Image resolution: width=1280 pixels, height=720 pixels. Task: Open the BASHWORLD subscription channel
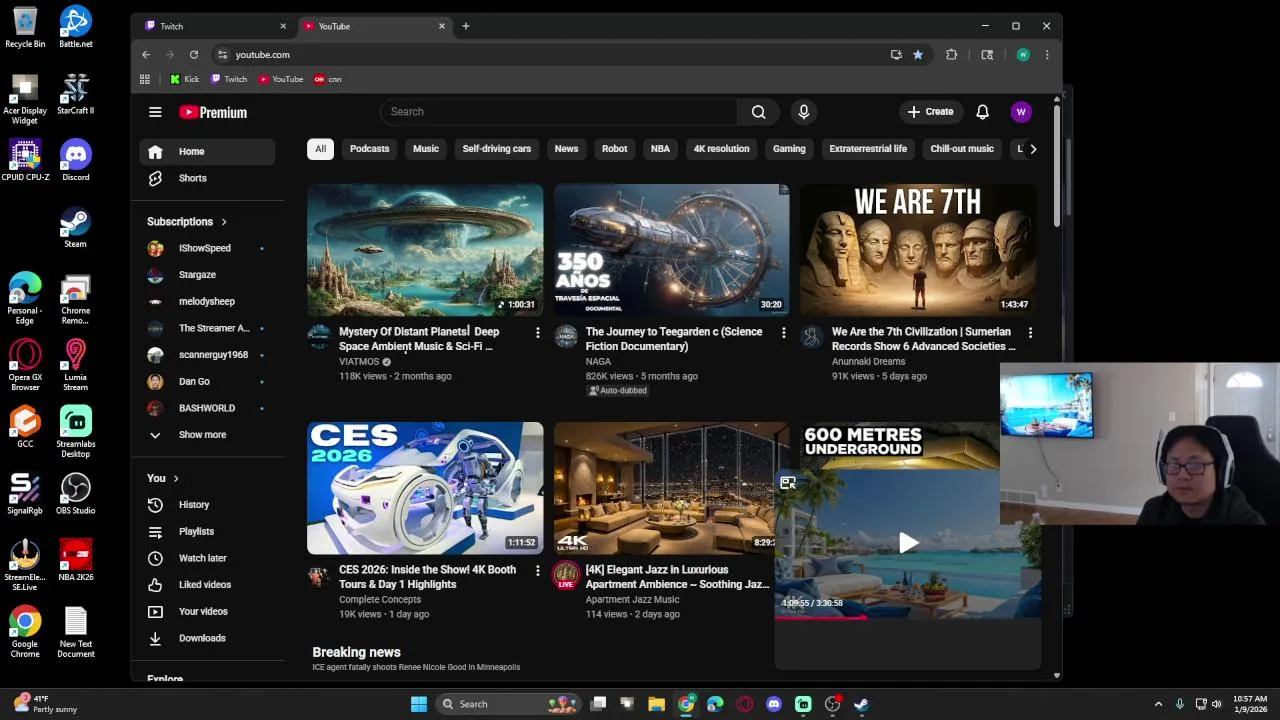pyautogui.click(x=207, y=408)
